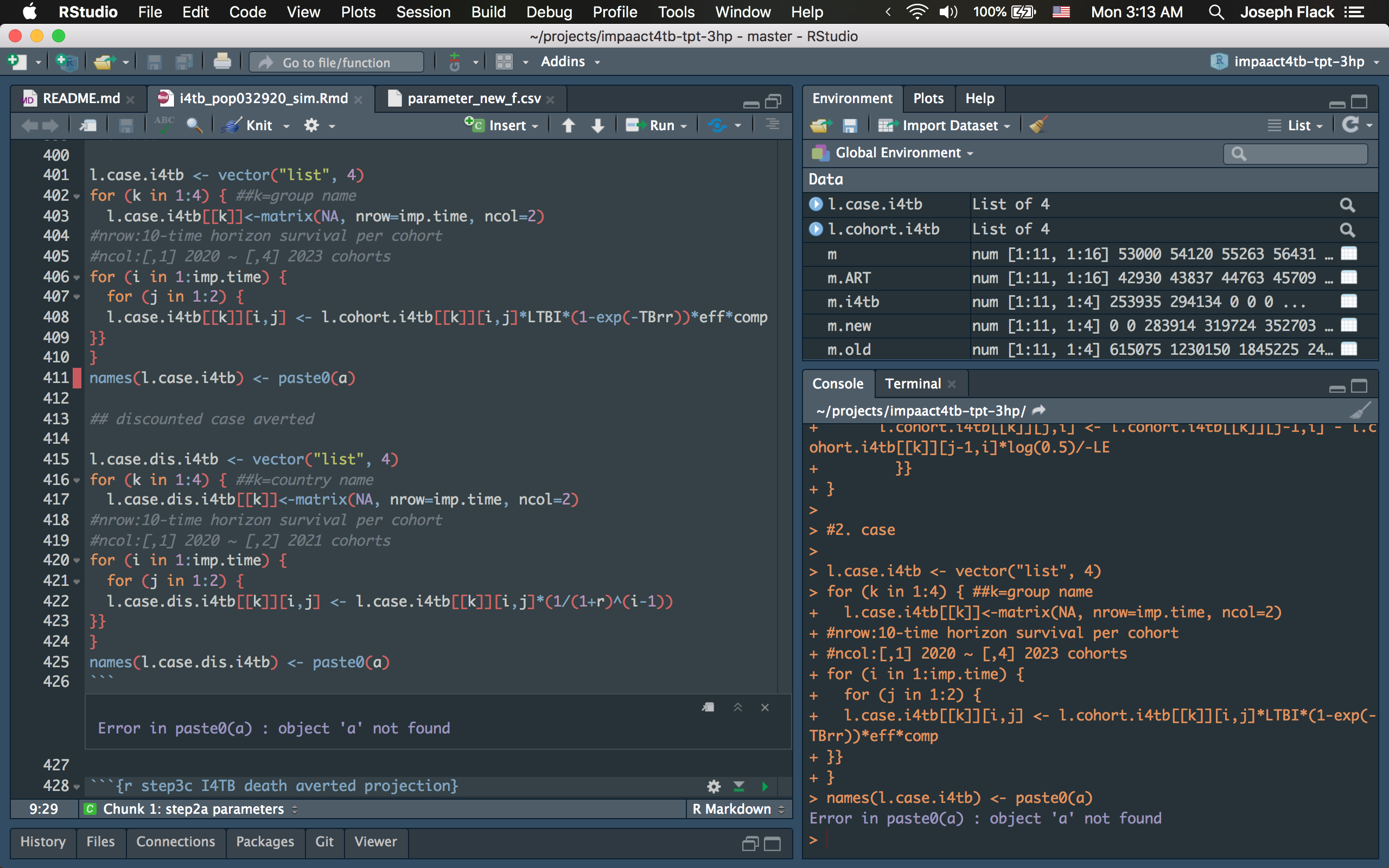Click the Environment search field
Image resolution: width=1389 pixels, height=868 pixels.
(x=1296, y=154)
